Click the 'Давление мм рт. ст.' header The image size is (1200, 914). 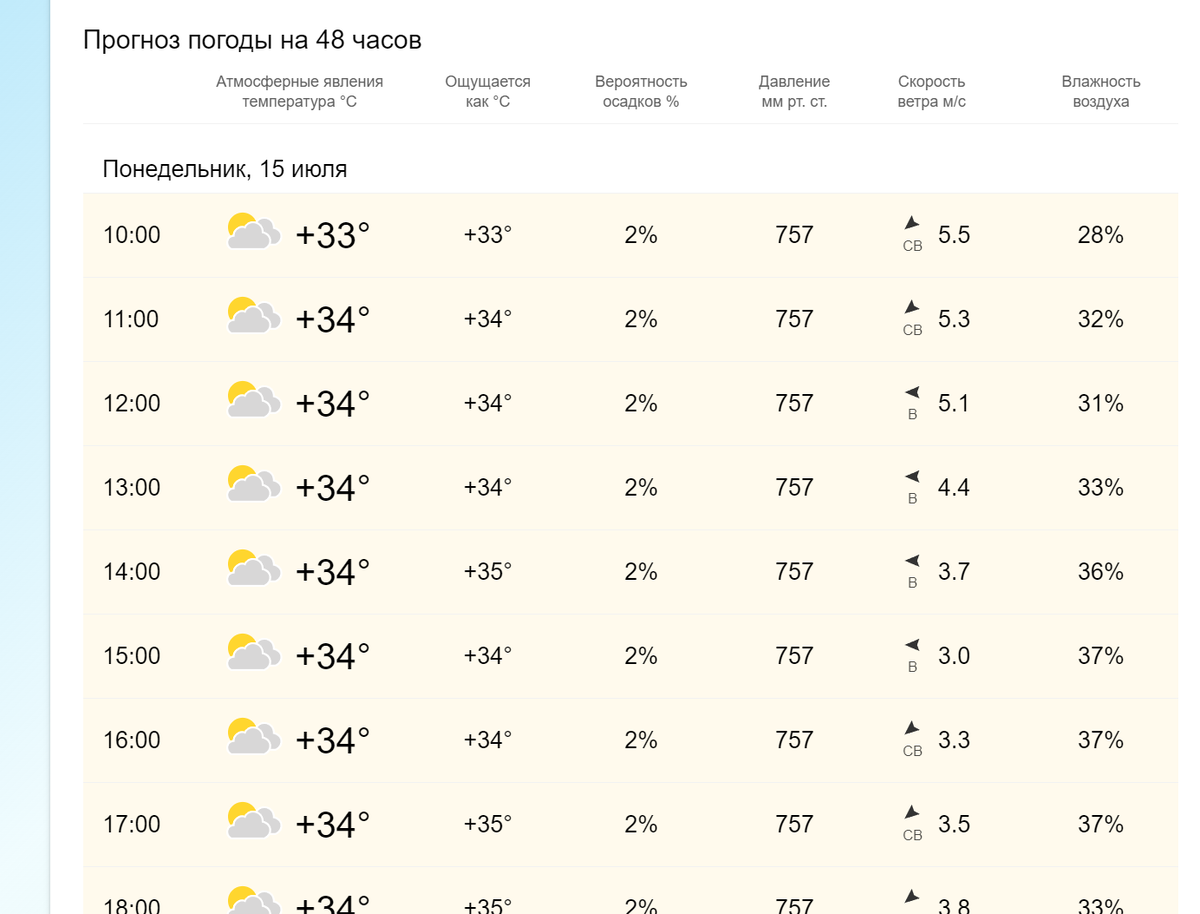click(794, 91)
